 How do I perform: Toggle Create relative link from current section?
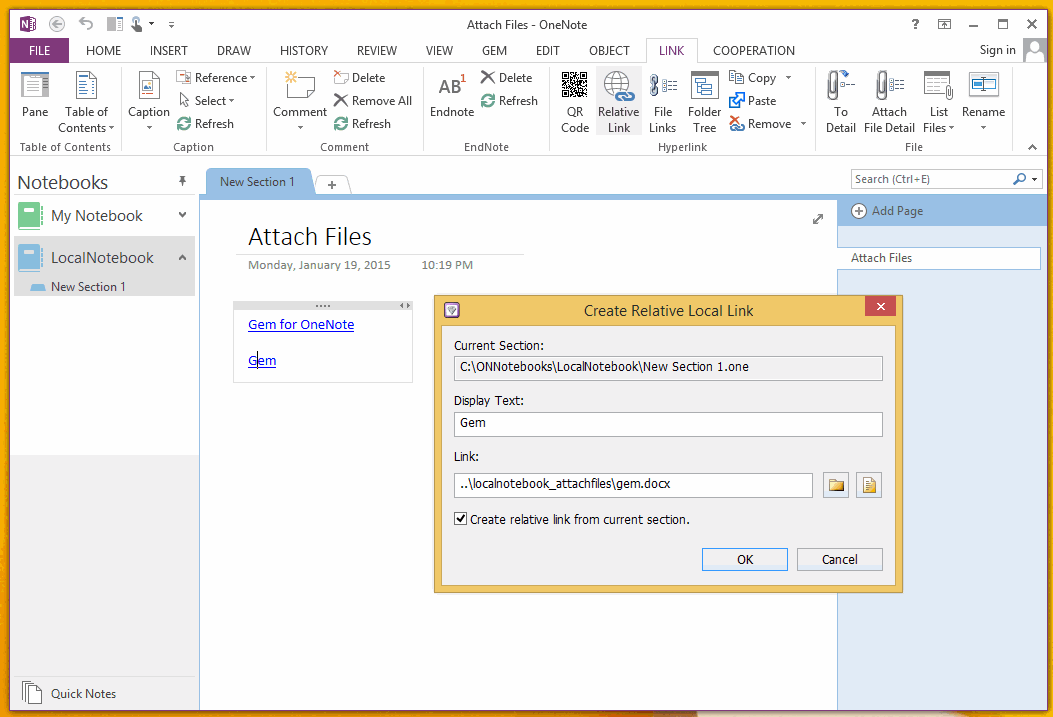(461, 518)
